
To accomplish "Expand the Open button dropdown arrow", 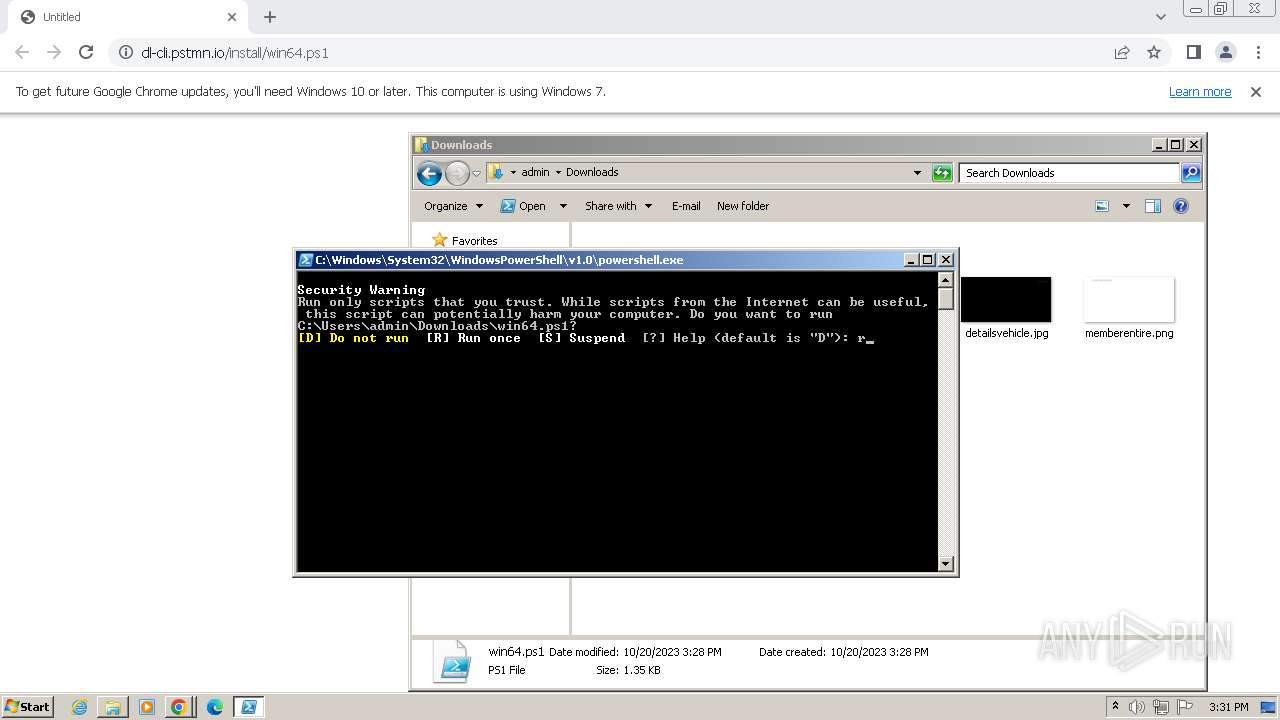I will 563,206.
